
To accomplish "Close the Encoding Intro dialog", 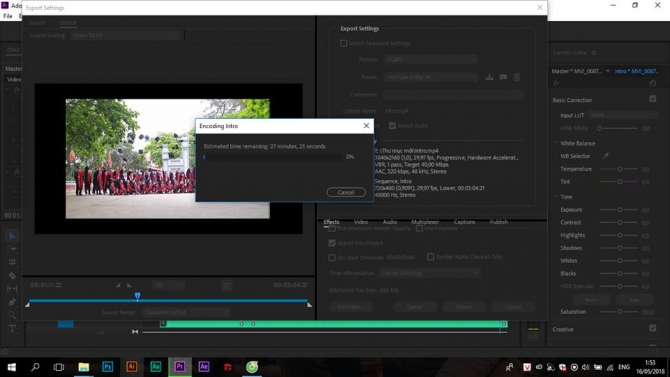I will pyautogui.click(x=366, y=126).
